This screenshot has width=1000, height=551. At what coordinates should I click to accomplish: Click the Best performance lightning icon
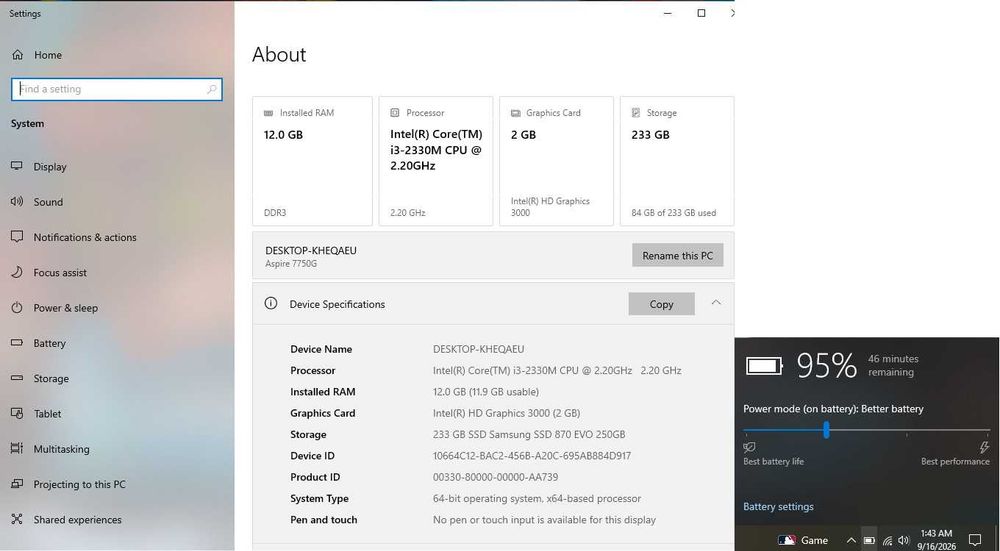(x=983, y=447)
